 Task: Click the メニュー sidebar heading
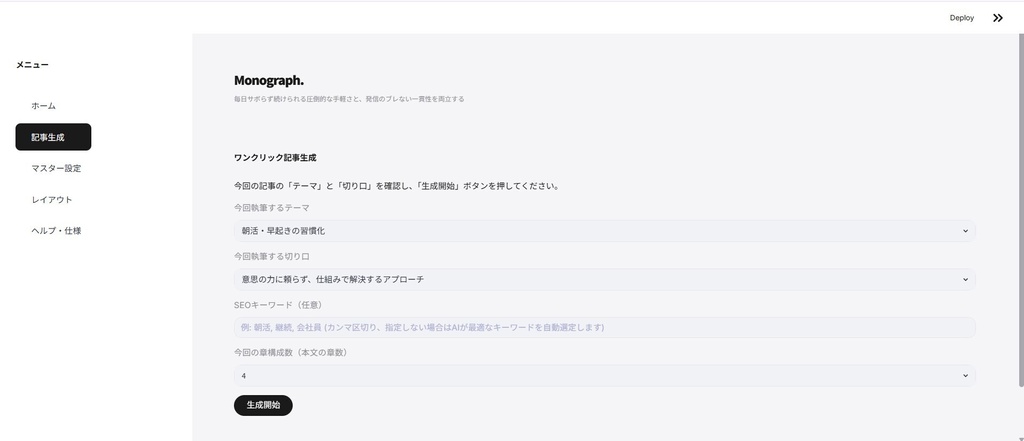[x=33, y=65]
